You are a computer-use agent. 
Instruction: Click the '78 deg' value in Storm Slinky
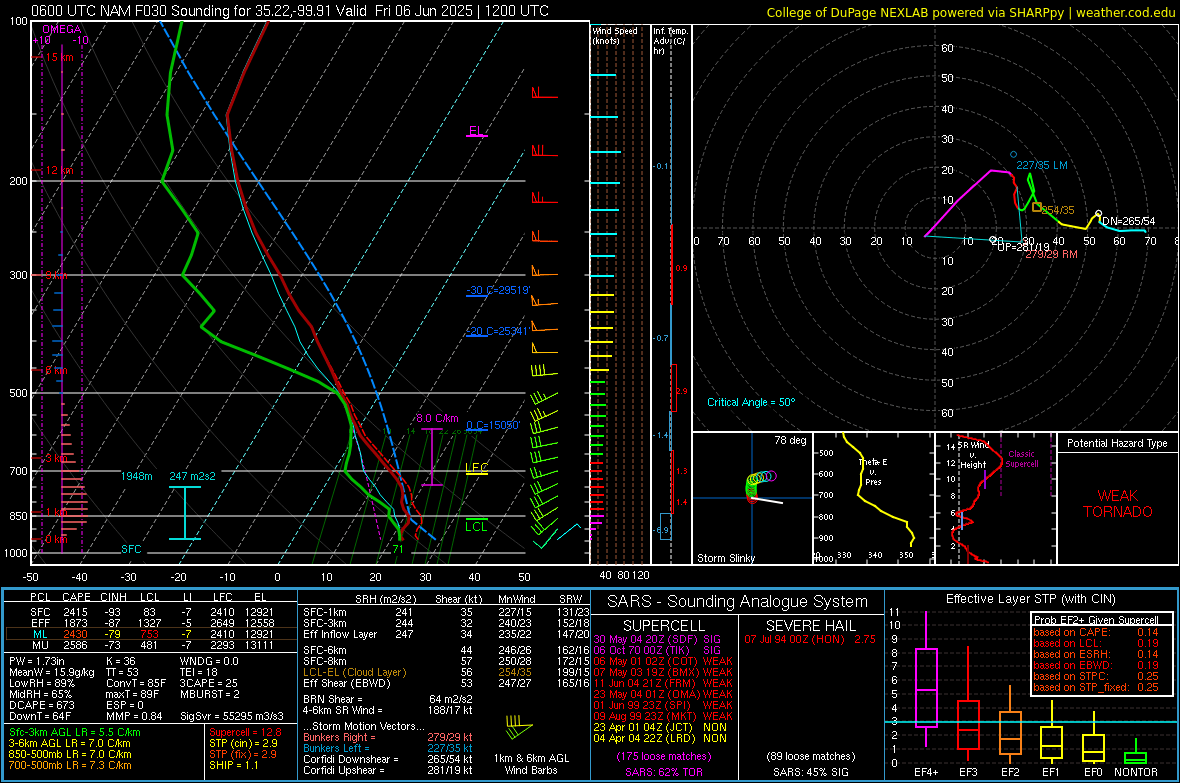(x=790, y=440)
